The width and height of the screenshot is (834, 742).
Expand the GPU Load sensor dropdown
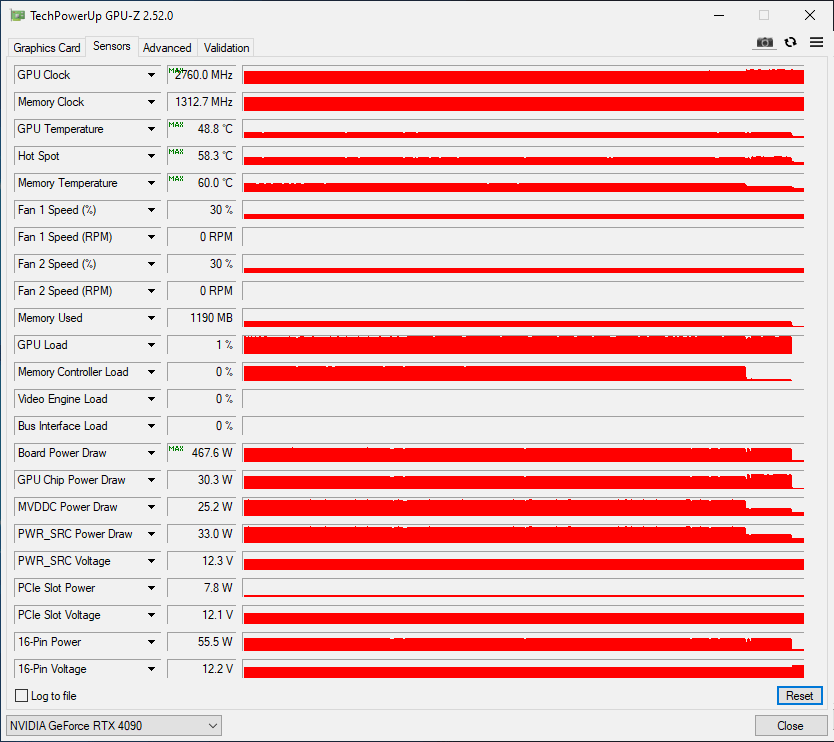pos(152,345)
